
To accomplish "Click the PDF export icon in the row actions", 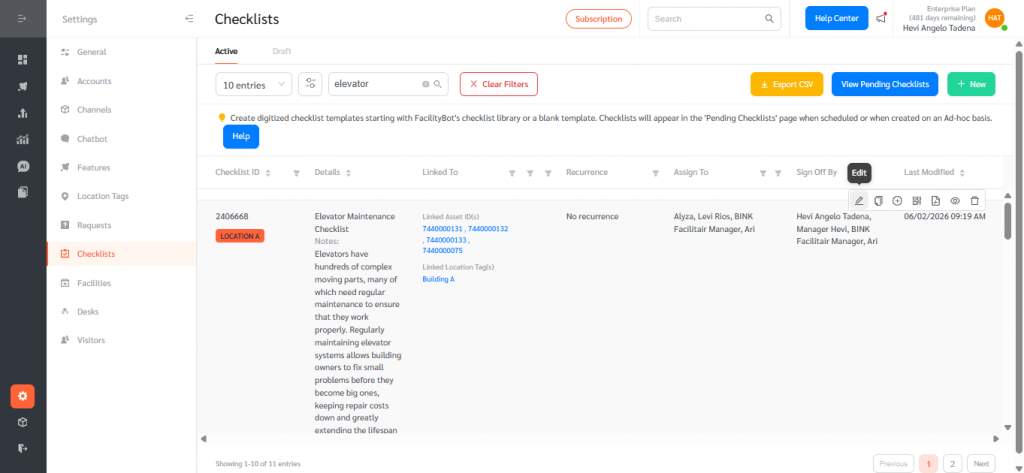I will (935, 201).
